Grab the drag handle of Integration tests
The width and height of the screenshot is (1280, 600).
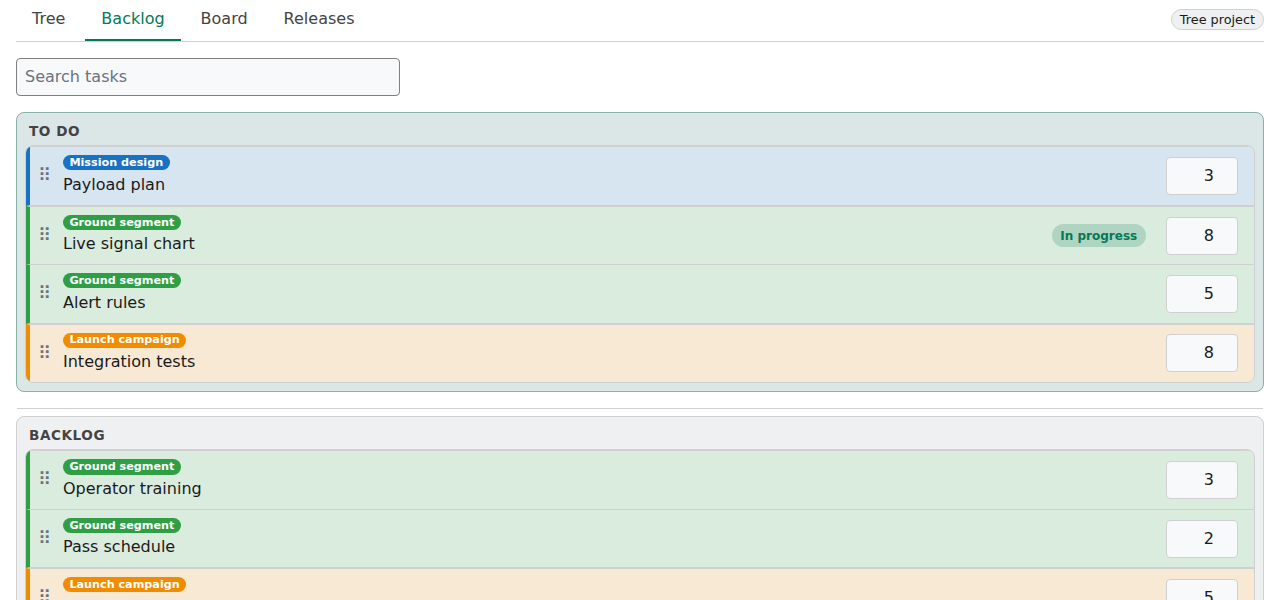44,352
